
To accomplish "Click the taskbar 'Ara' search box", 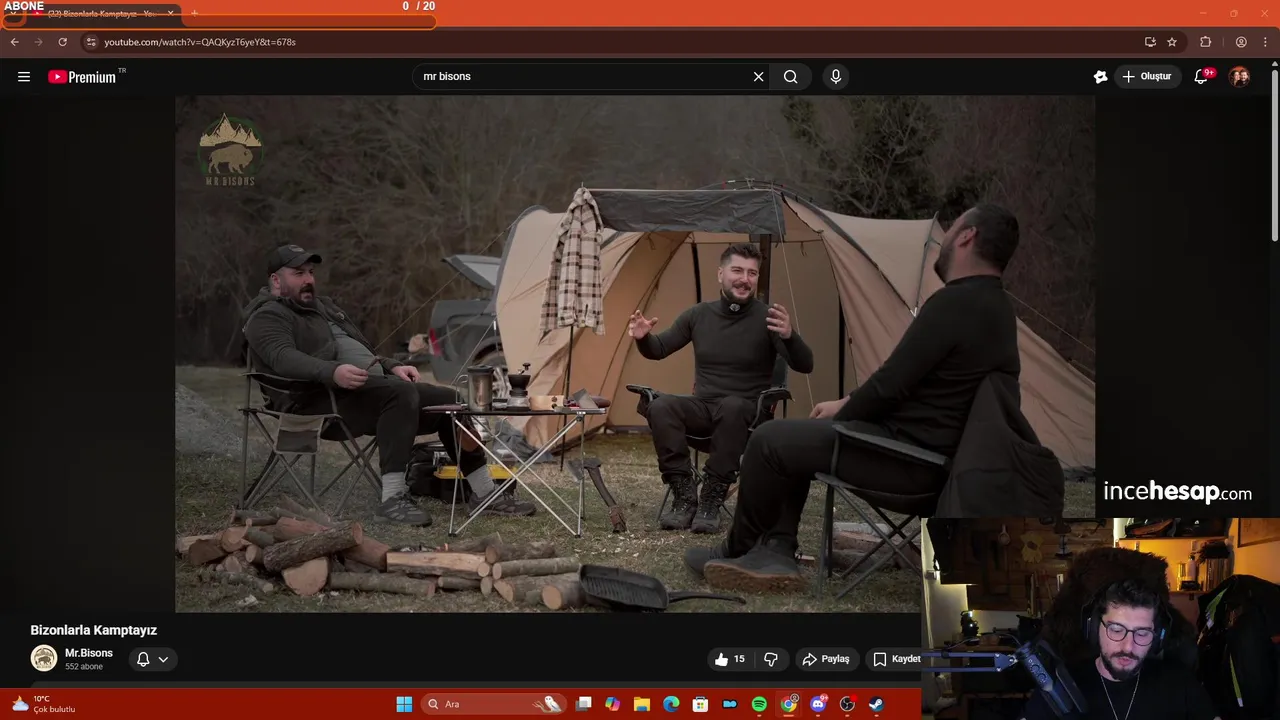I will pyautogui.click(x=493, y=704).
